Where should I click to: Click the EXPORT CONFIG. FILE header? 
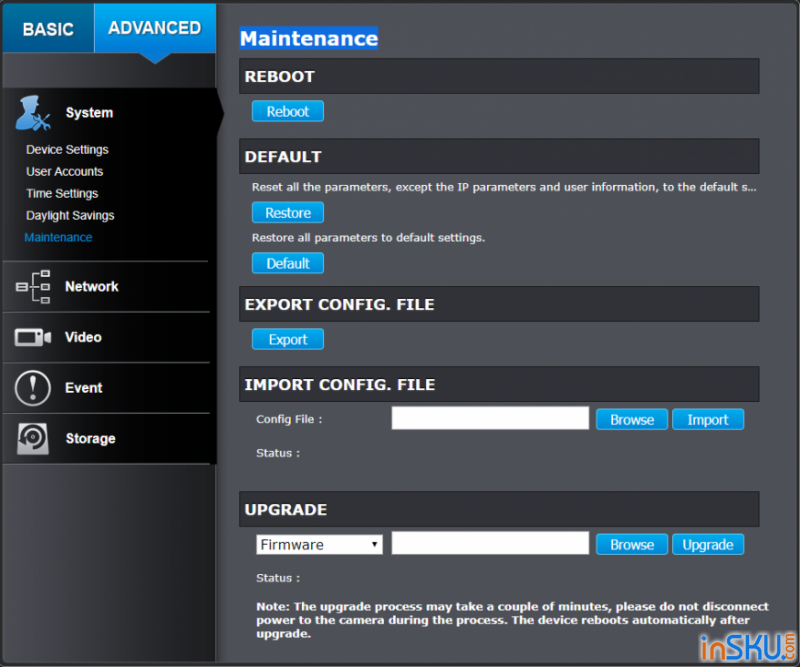coord(499,304)
